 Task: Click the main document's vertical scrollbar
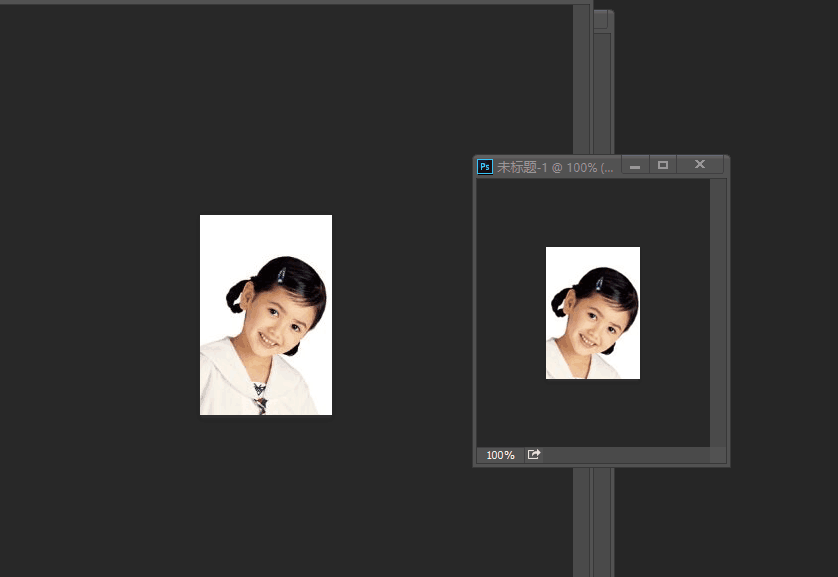click(x=581, y=80)
